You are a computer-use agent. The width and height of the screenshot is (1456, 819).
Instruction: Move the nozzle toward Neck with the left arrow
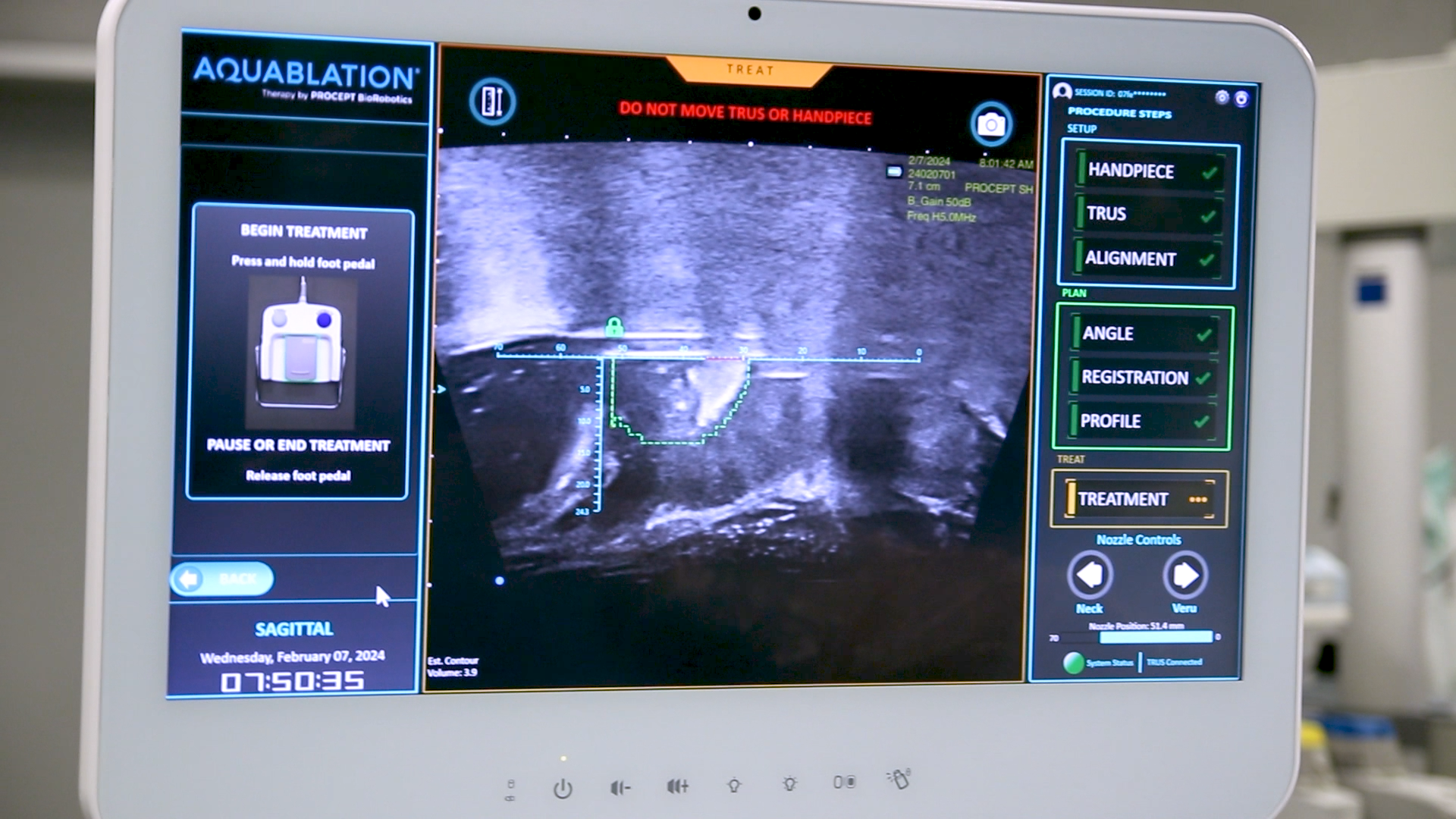[x=1090, y=575]
